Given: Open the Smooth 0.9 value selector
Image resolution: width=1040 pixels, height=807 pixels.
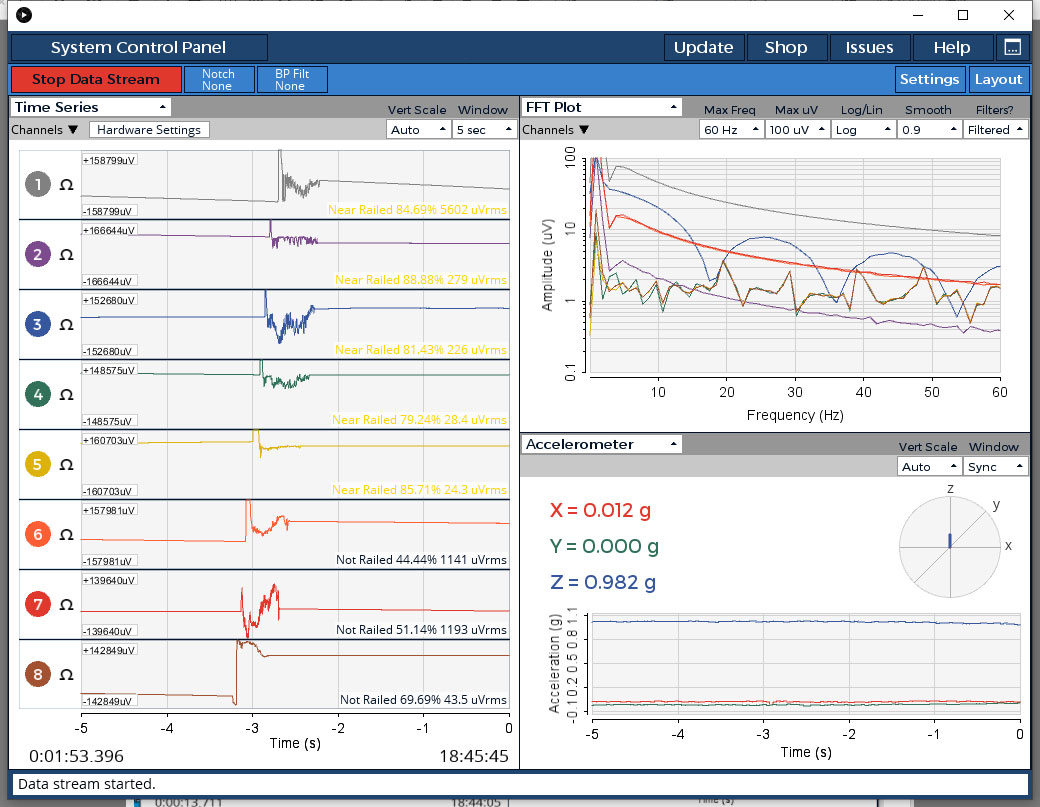Looking at the screenshot, I should click(929, 130).
